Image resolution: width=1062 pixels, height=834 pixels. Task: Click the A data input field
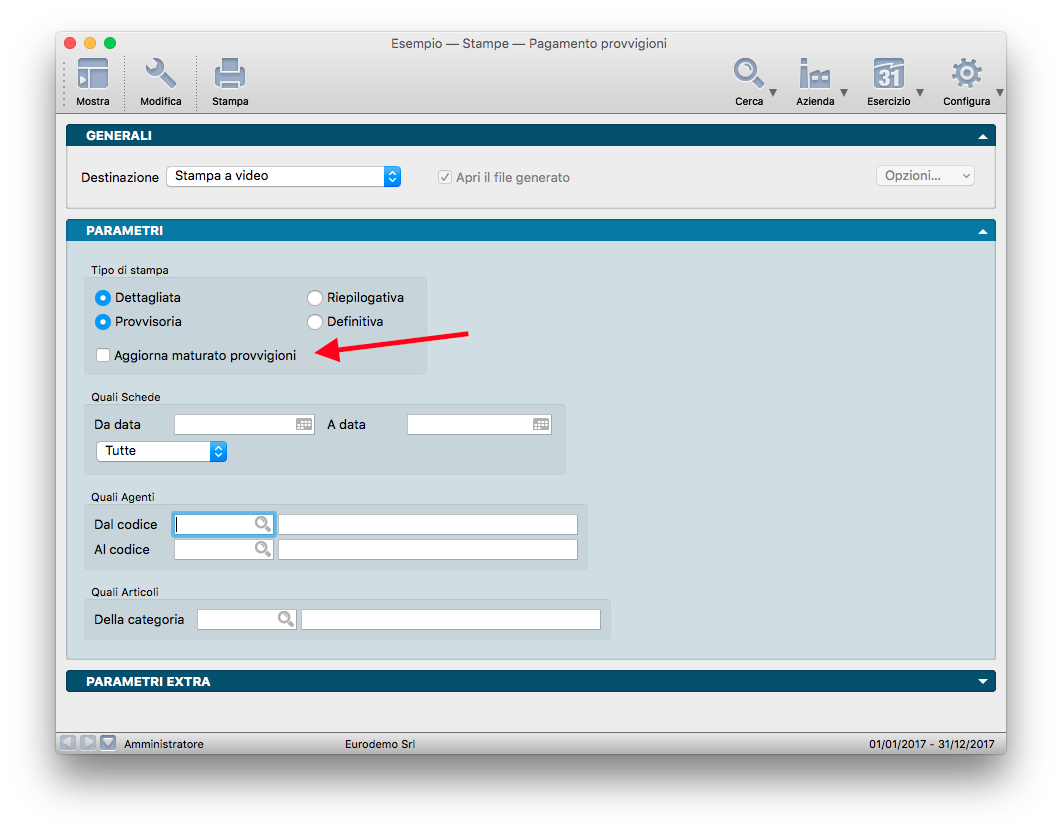point(468,424)
